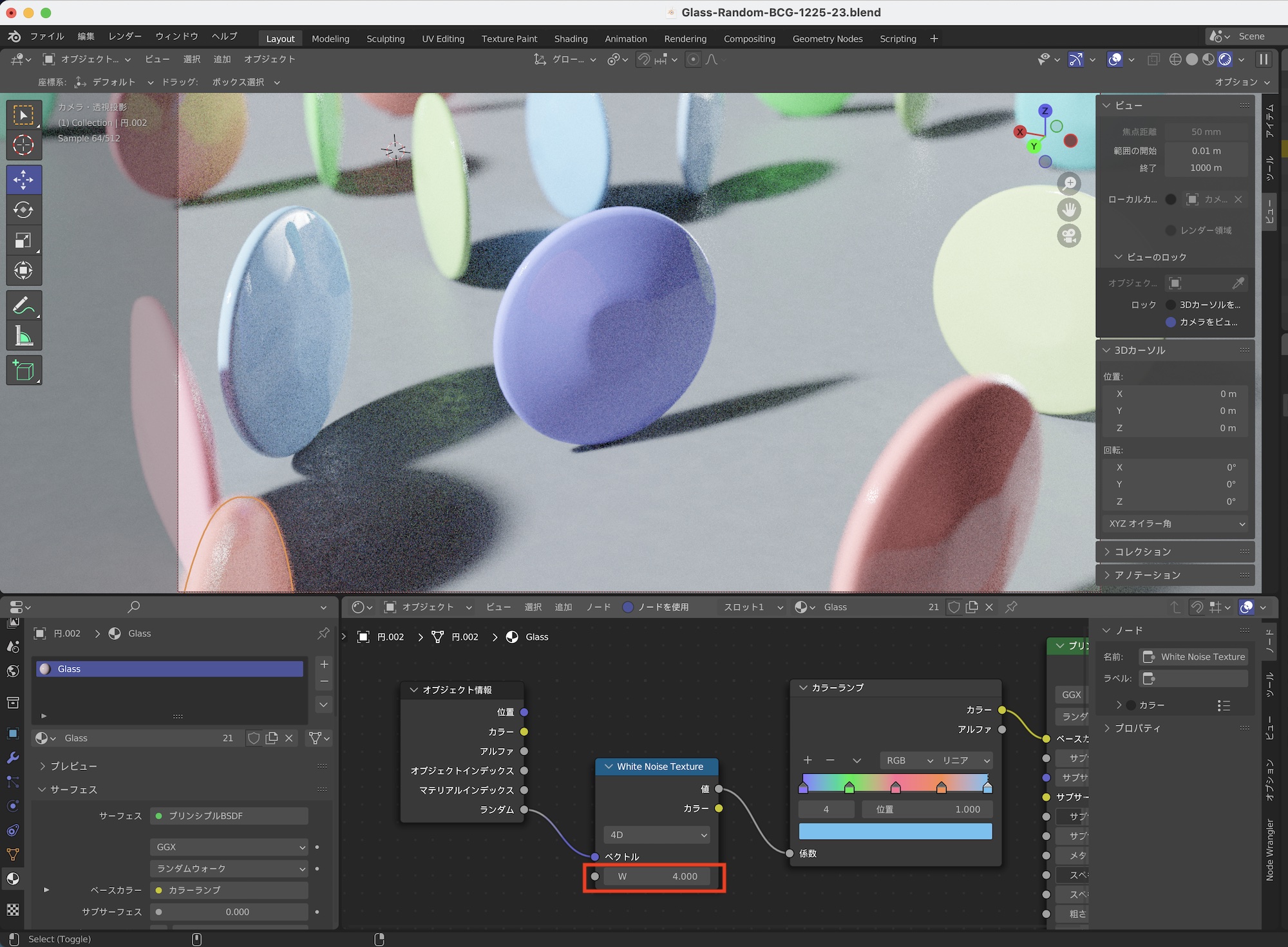Open the レンダー menu
The width and height of the screenshot is (1288, 947).
coord(125,36)
